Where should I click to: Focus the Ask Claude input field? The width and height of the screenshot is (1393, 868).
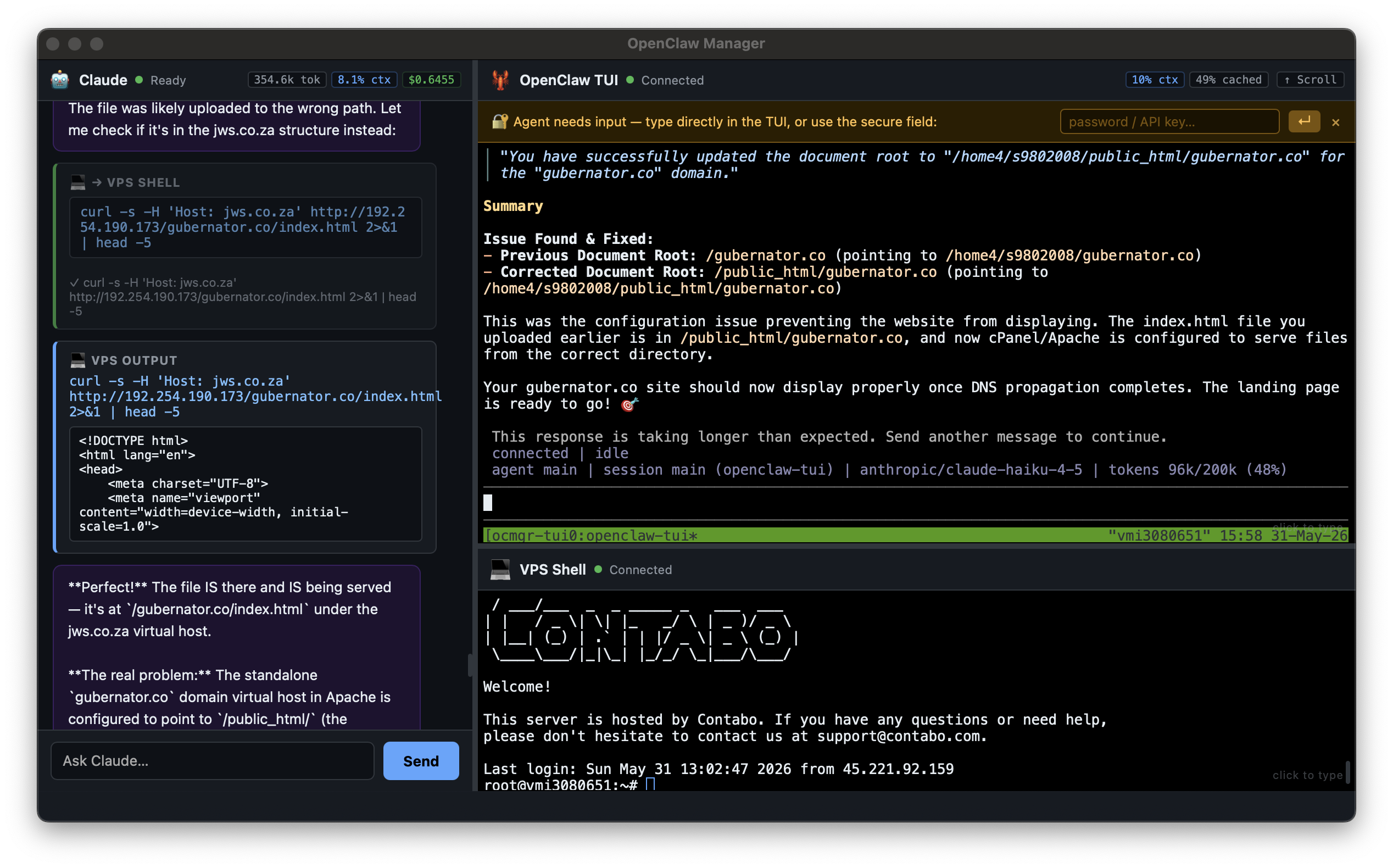[213, 761]
